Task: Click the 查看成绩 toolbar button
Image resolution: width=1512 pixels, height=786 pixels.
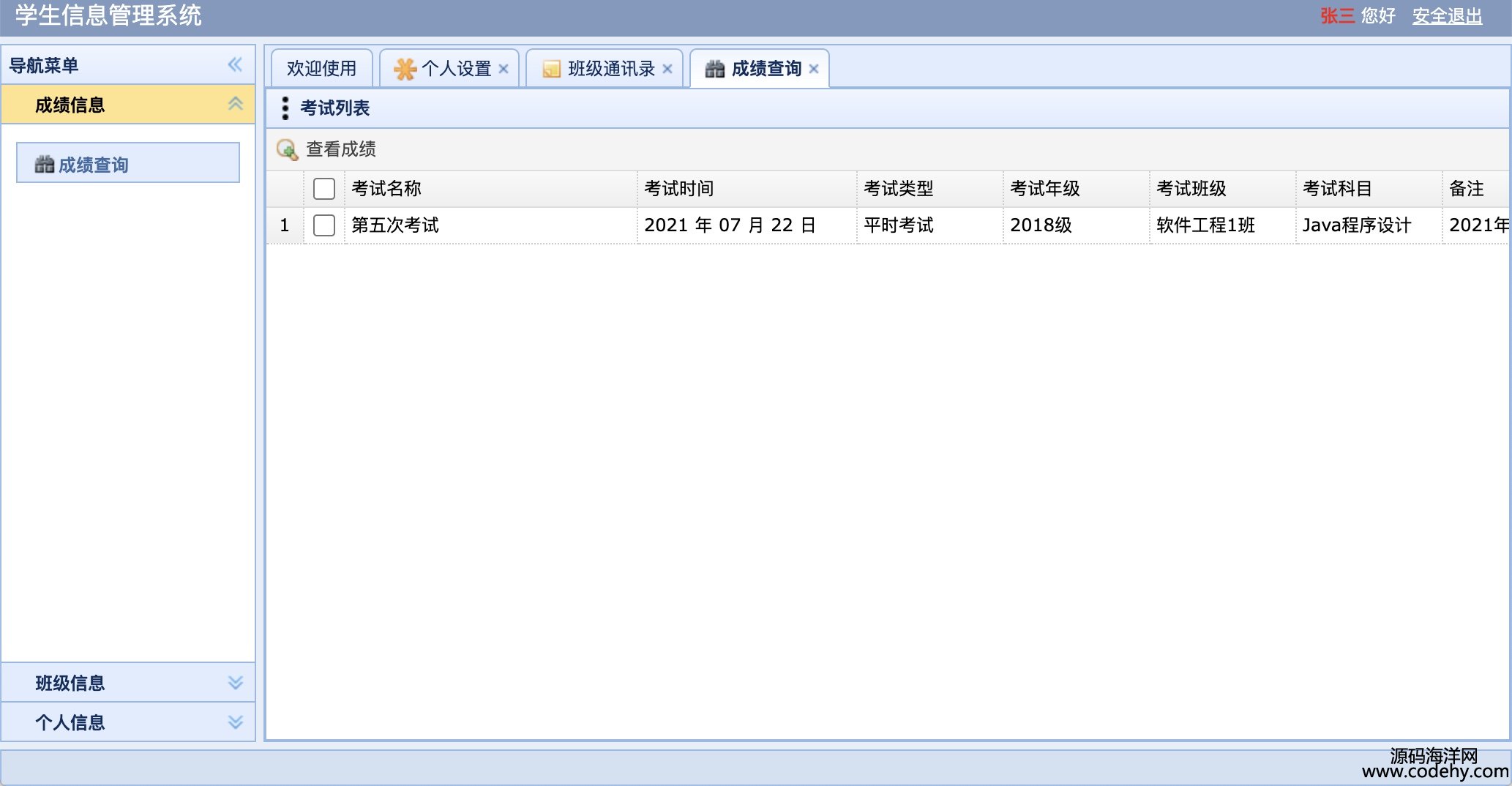Action: (327, 149)
